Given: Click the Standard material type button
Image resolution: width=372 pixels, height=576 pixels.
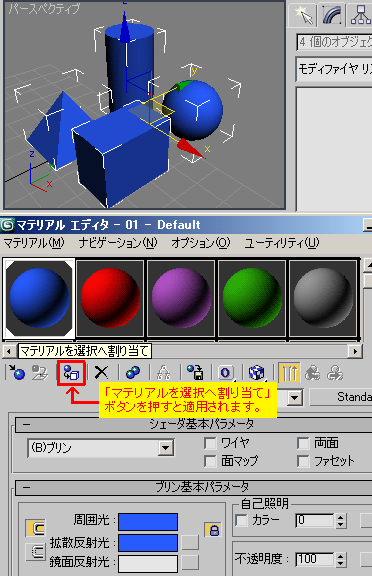Looking at the screenshot, I should (341, 397).
